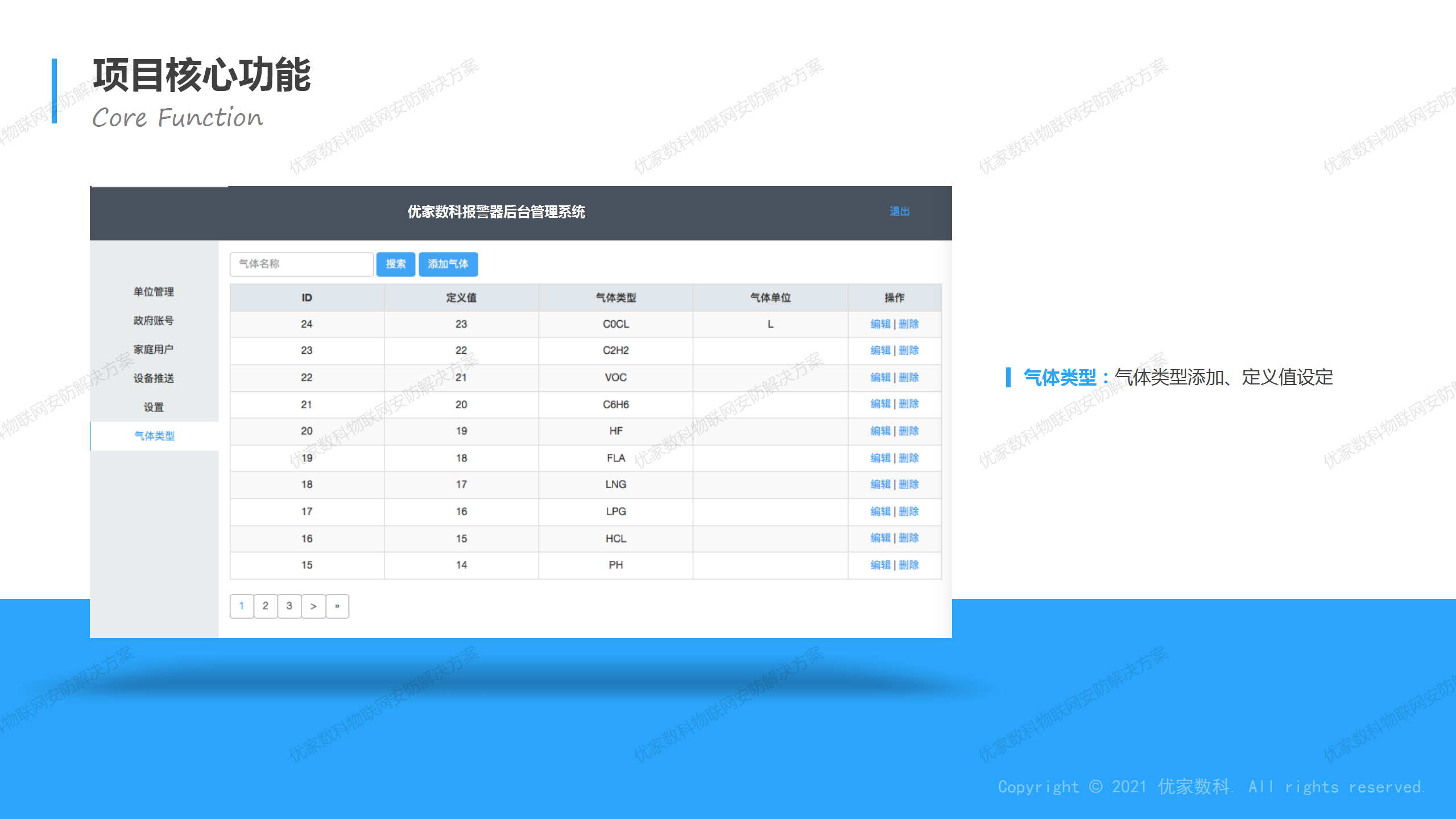Viewport: 1456px width, 819px height.
Task: Click 删除 for the COCL row
Action: pyautogui.click(x=909, y=324)
